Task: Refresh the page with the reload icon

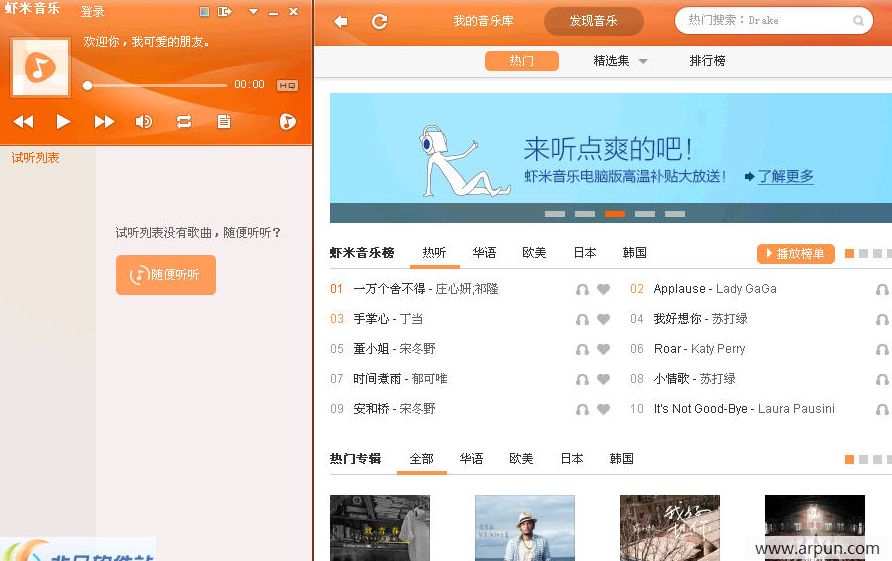Action: click(x=379, y=22)
